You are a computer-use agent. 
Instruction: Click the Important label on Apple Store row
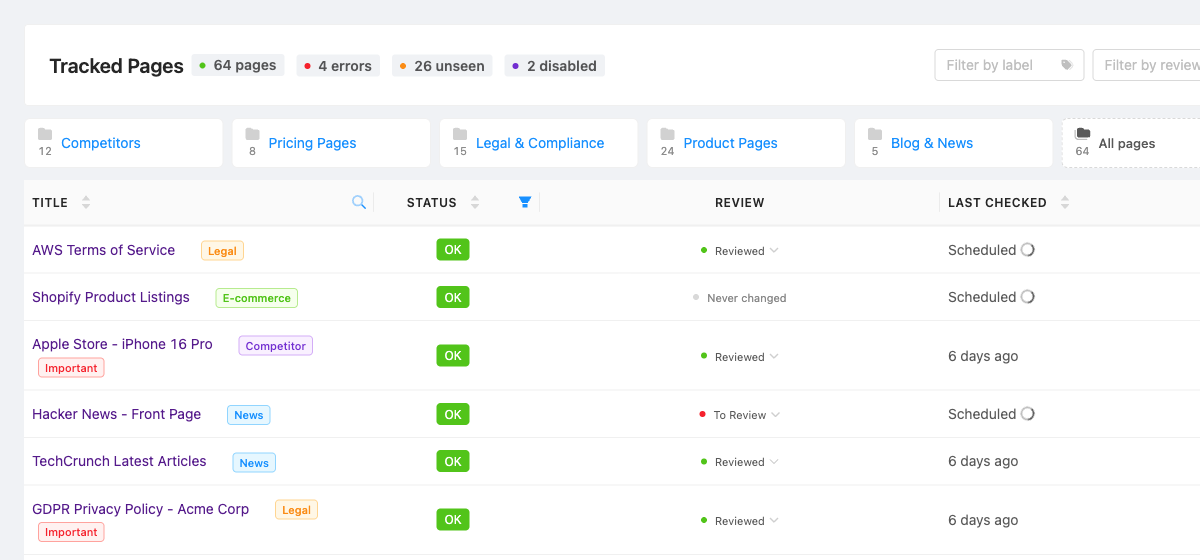coord(71,368)
